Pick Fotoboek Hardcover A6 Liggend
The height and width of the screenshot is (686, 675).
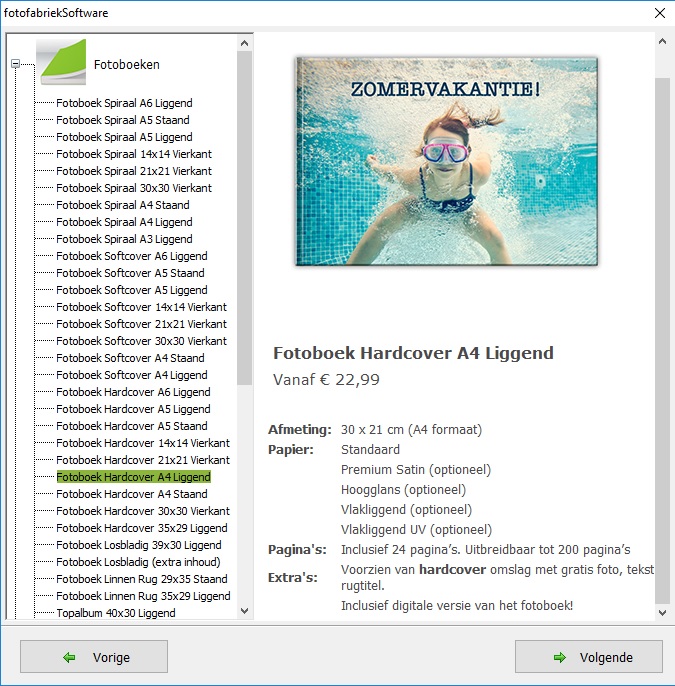click(x=133, y=392)
